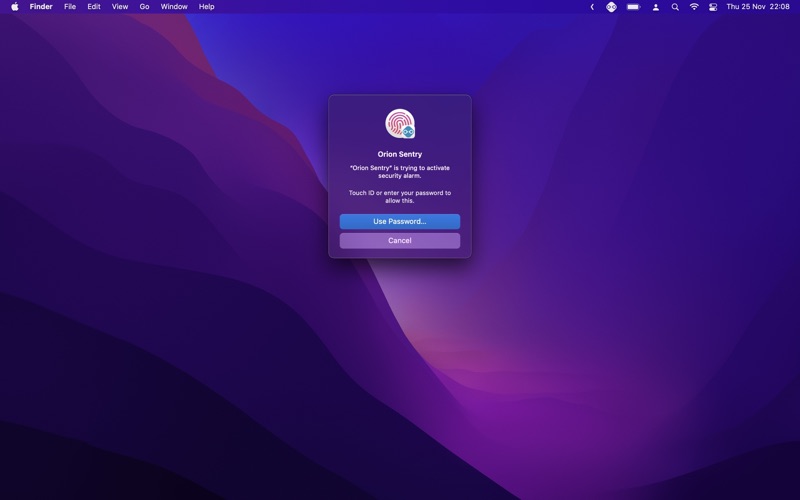Open the Window menu
The height and width of the screenshot is (500, 800).
pyautogui.click(x=174, y=7)
